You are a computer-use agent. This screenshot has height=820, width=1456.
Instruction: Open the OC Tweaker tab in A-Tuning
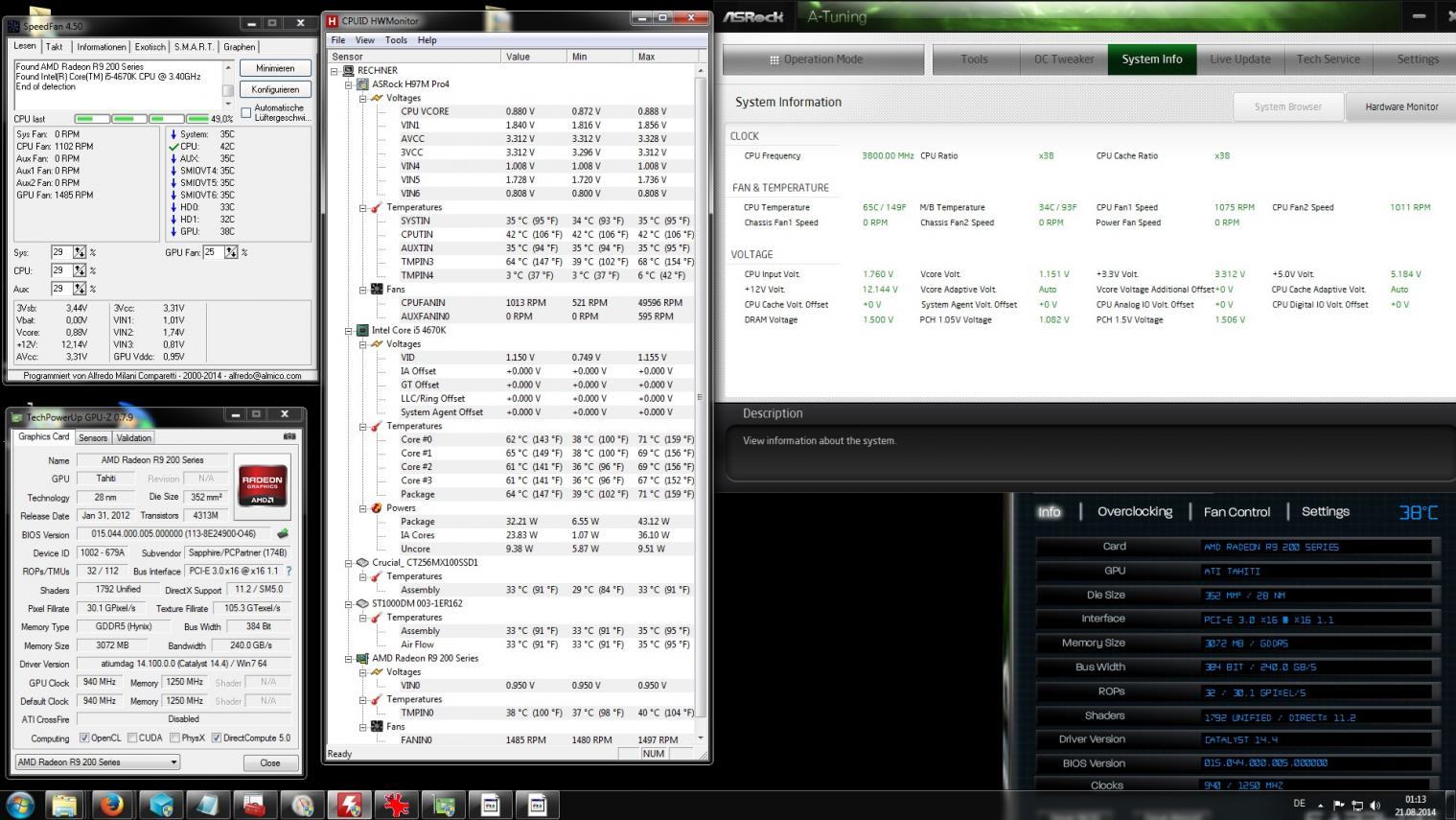click(x=1064, y=59)
